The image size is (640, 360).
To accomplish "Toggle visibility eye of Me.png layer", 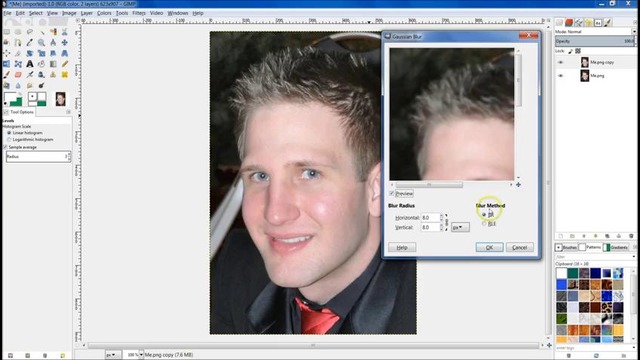I will [x=560, y=76].
